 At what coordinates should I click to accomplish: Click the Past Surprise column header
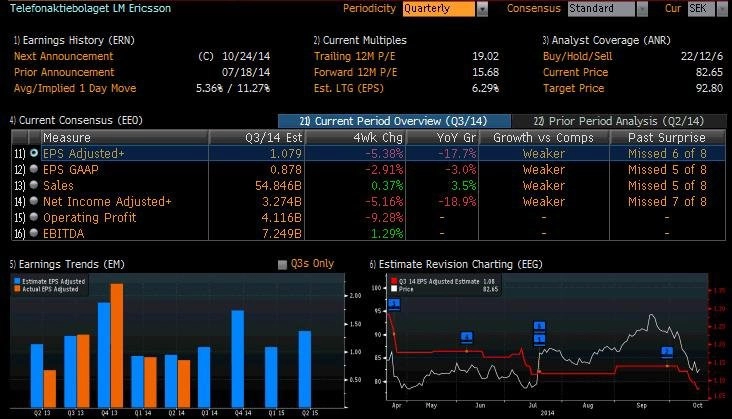(667, 138)
